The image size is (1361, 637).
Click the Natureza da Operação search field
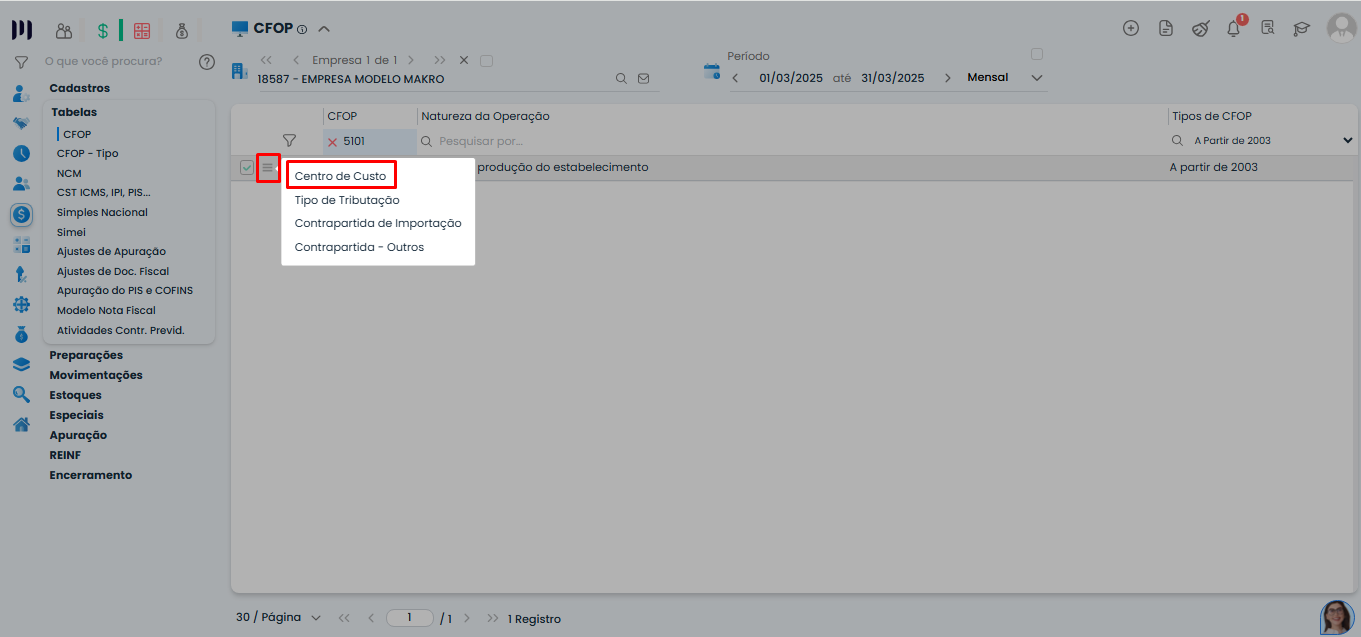pos(792,141)
